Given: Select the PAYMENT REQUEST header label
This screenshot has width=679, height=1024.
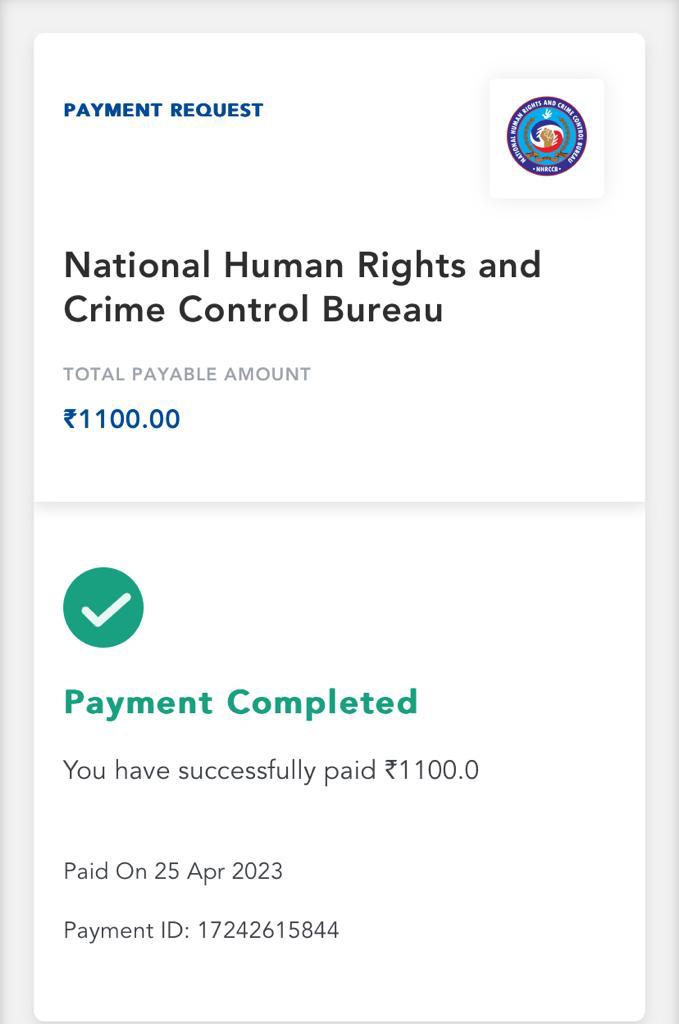Looking at the screenshot, I should [163, 110].
